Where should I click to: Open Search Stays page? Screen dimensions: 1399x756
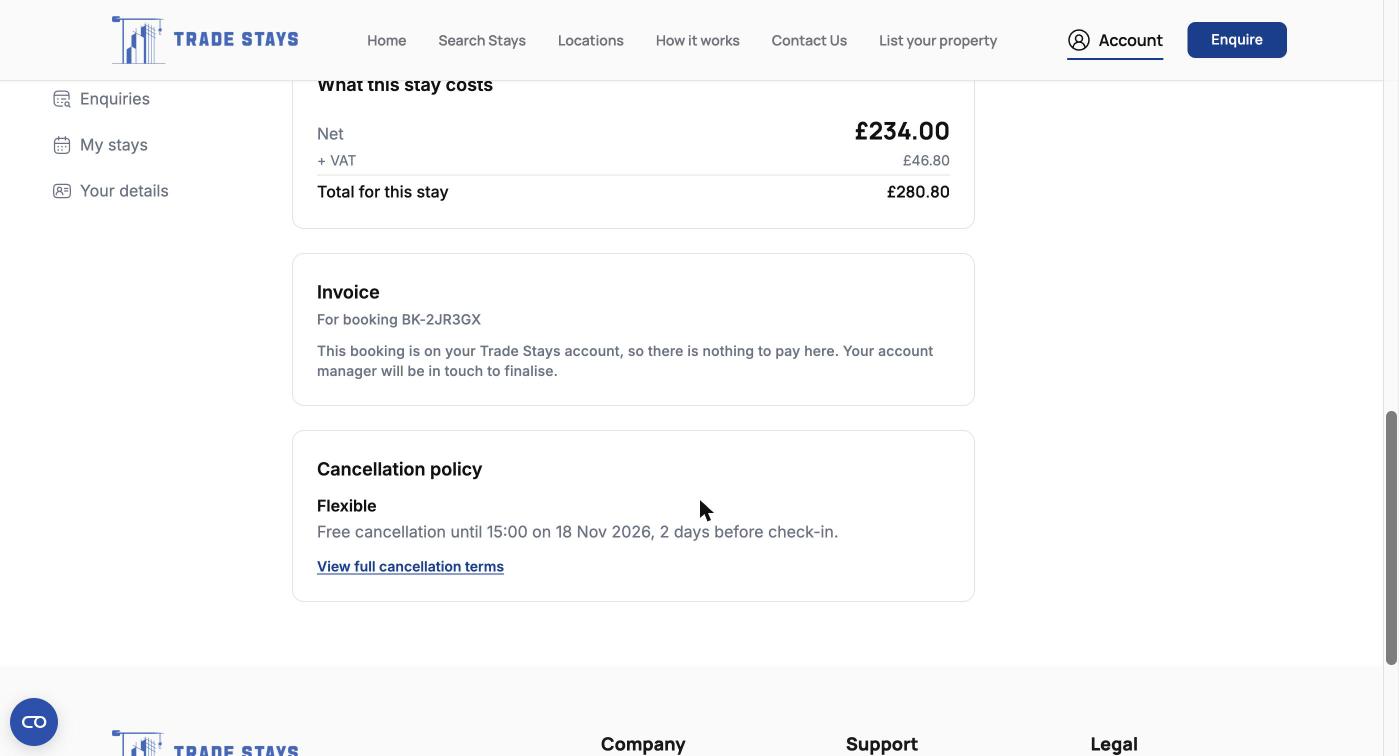point(482,40)
